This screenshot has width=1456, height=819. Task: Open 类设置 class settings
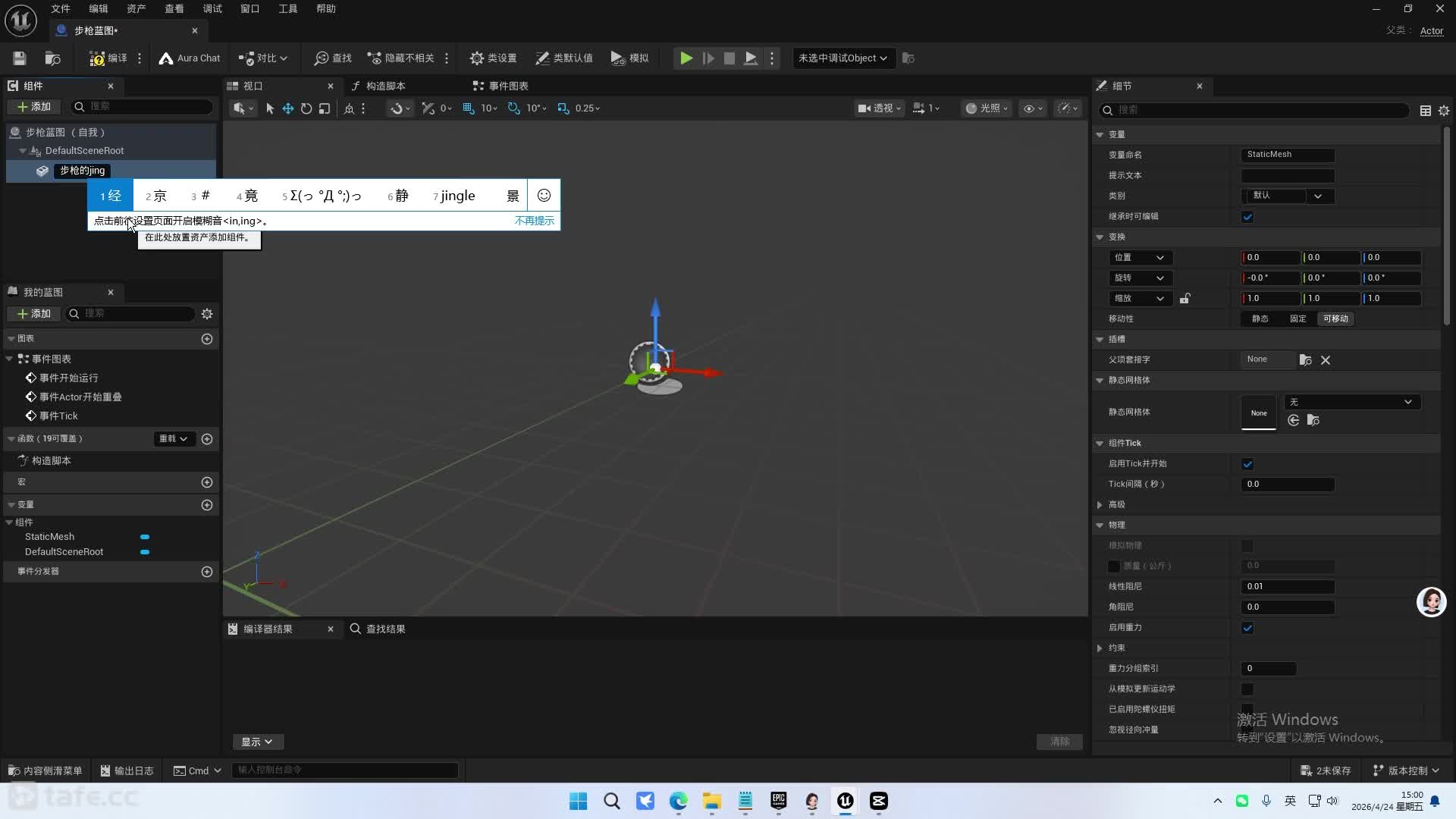click(493, 58)
